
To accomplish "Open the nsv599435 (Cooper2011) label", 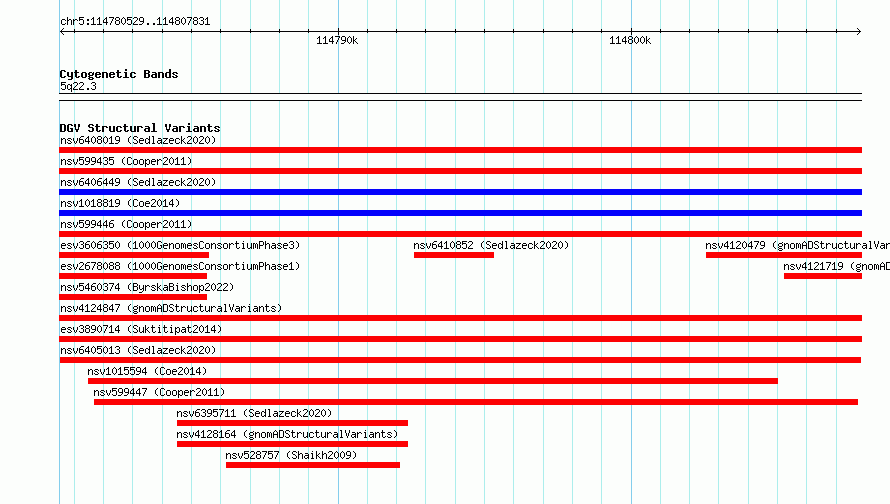I will (126, 161).
